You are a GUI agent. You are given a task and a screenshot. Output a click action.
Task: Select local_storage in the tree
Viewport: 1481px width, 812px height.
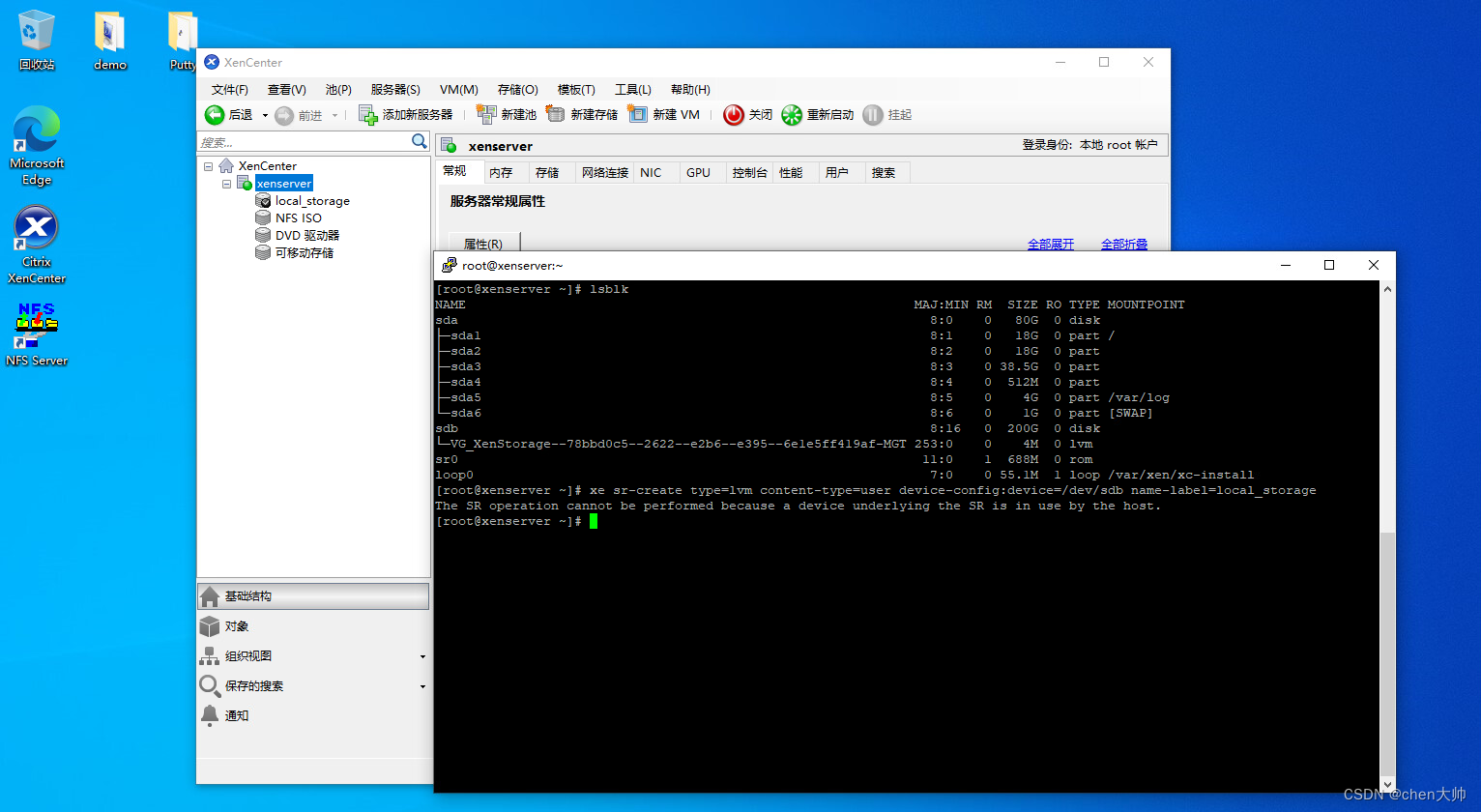[312, 201]
